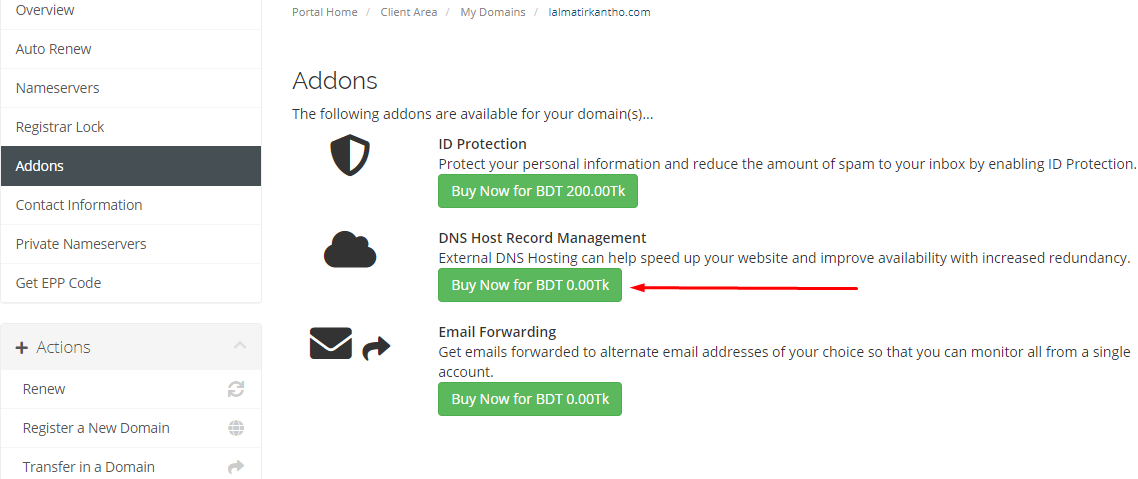Collapse the Actions panel chevron
The width and height of the screenshot is (1138, 479).
[x=240, y=345]
